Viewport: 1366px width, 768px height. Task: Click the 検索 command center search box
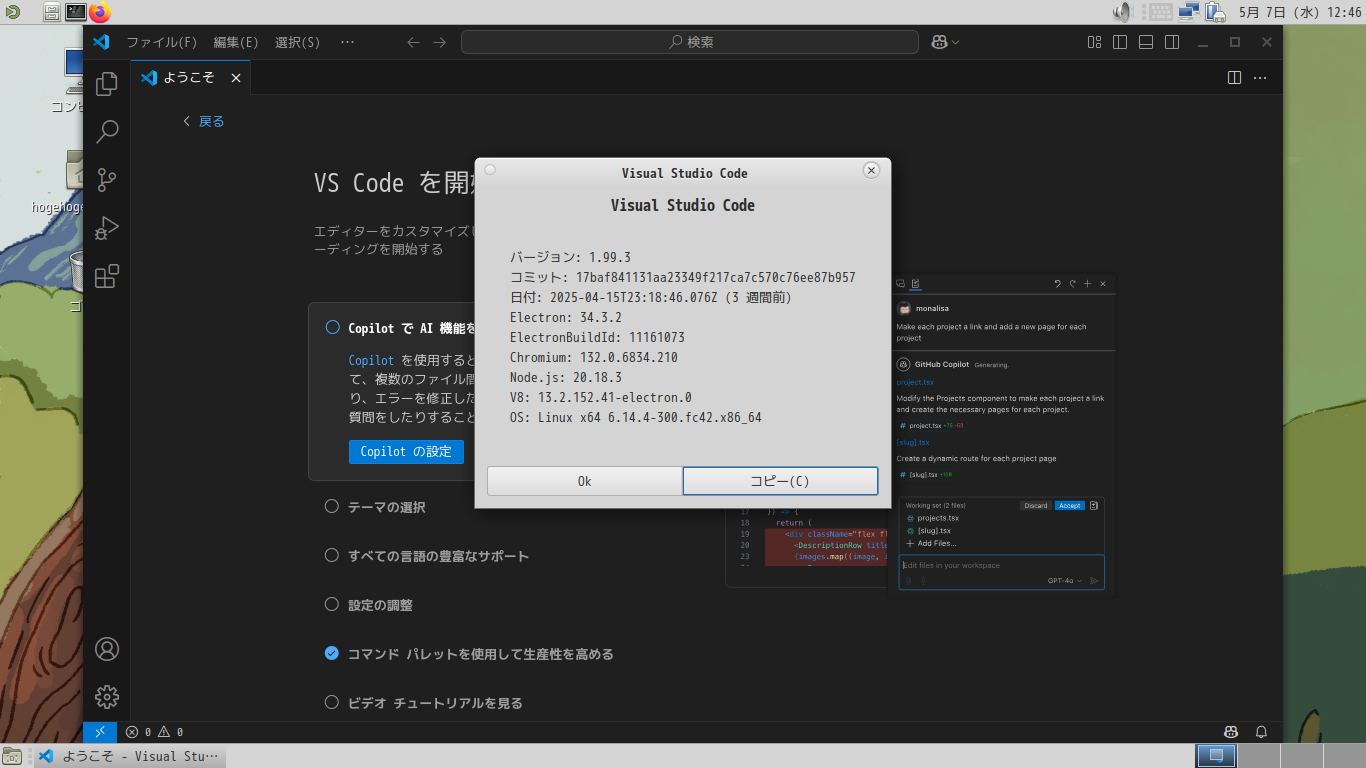(690, 42)
